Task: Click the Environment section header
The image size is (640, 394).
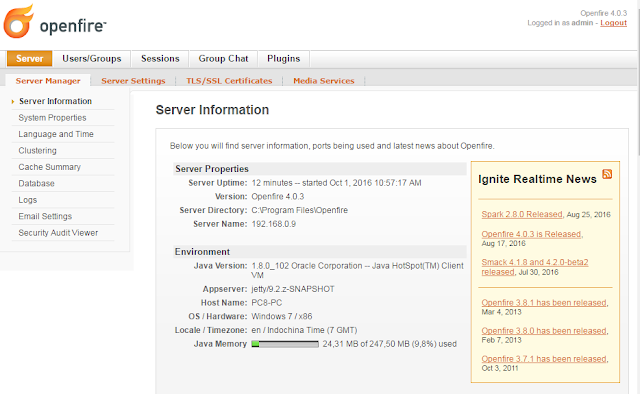Action: click(320, 252)
